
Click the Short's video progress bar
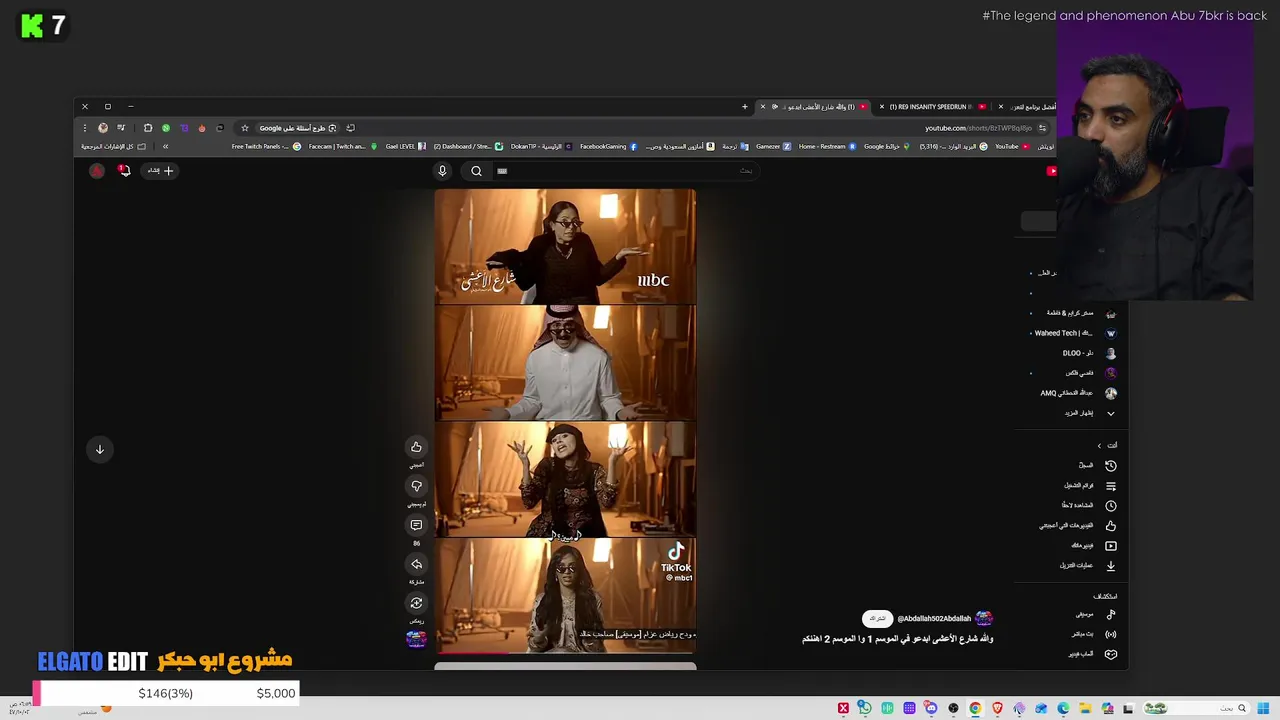coord(565,653)
